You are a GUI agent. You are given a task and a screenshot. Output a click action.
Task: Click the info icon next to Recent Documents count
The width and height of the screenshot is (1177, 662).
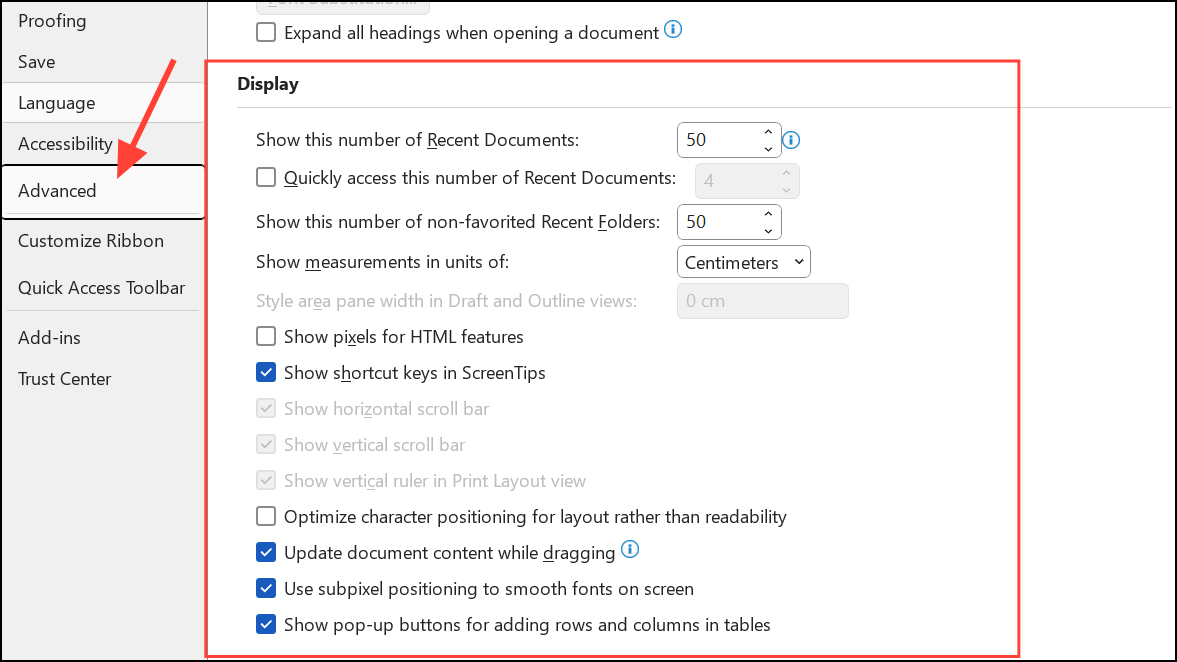791,140
